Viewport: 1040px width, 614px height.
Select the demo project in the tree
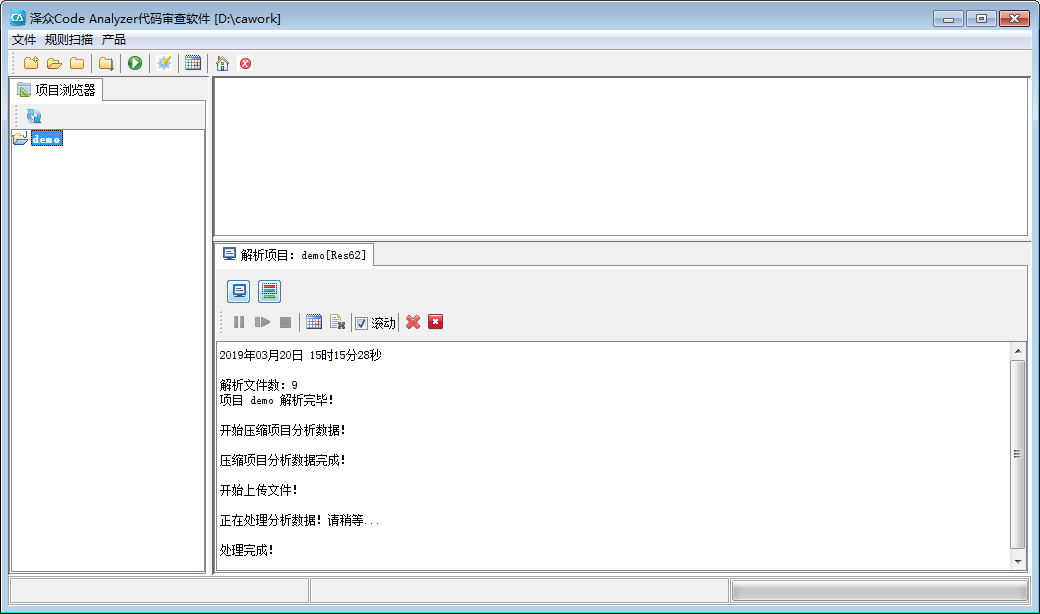pyautogui.click(x=46, y=139)
